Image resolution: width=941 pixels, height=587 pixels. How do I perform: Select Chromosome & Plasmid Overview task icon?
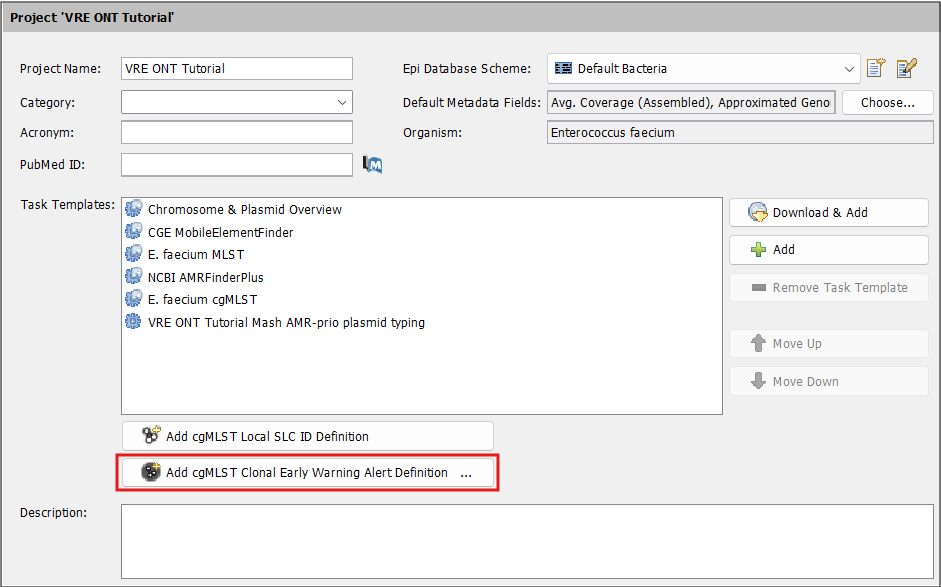click(133, 209)
